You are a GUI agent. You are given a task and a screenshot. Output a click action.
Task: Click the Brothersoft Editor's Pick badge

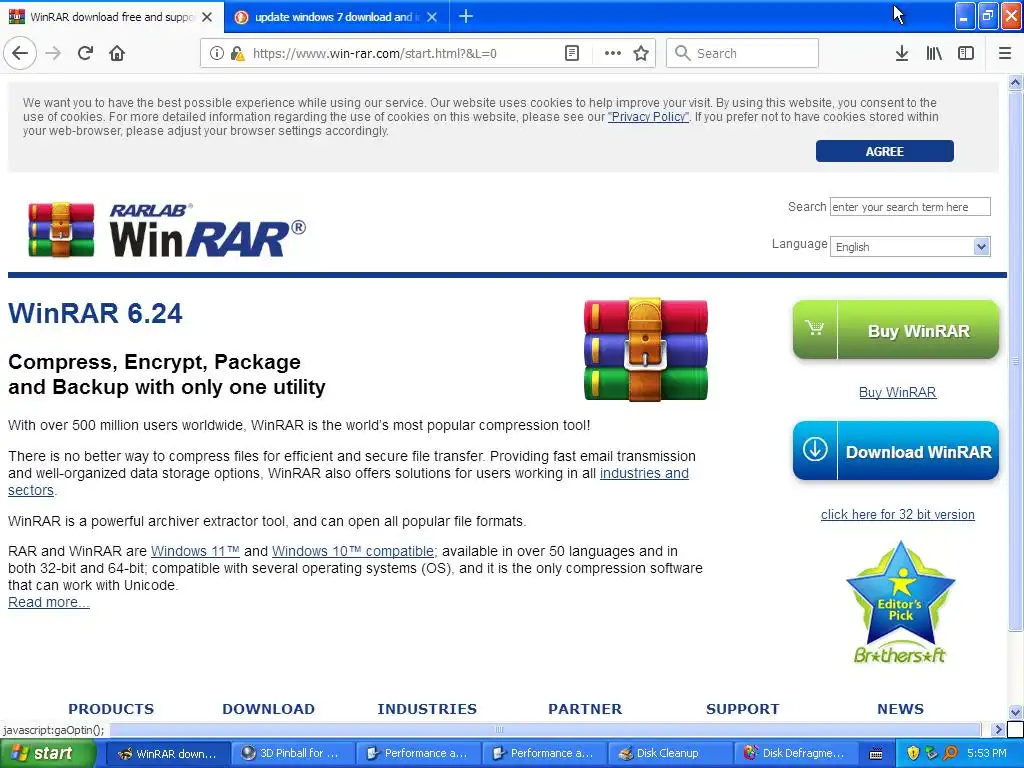pos(901,603)
